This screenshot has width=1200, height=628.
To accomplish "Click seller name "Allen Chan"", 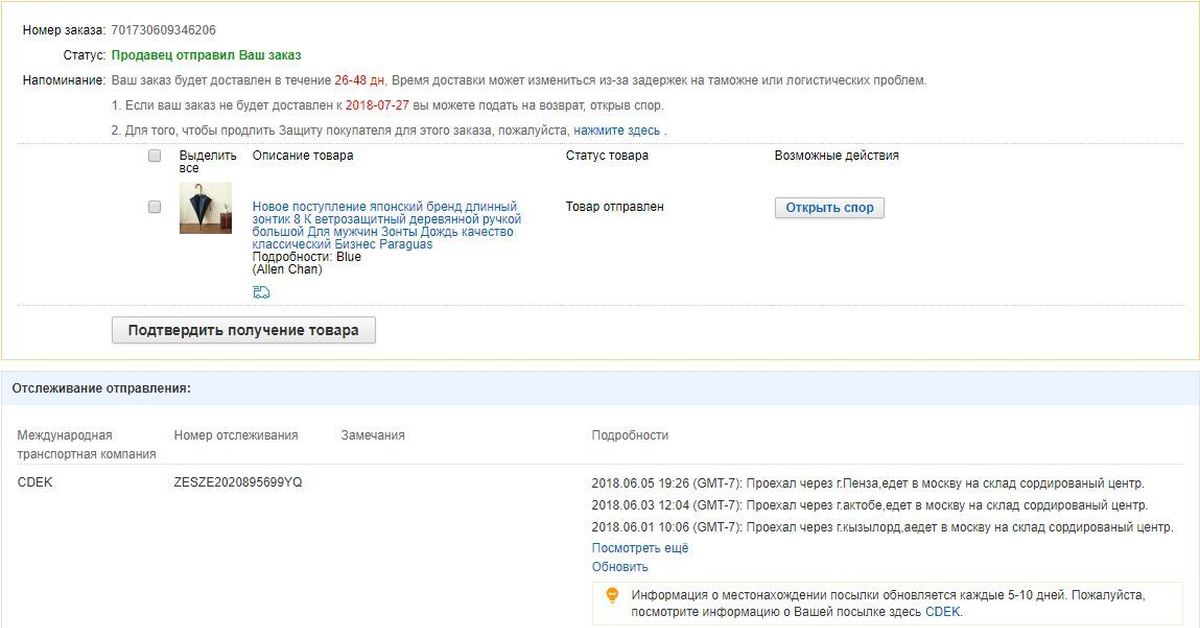I will click(287, 270).
